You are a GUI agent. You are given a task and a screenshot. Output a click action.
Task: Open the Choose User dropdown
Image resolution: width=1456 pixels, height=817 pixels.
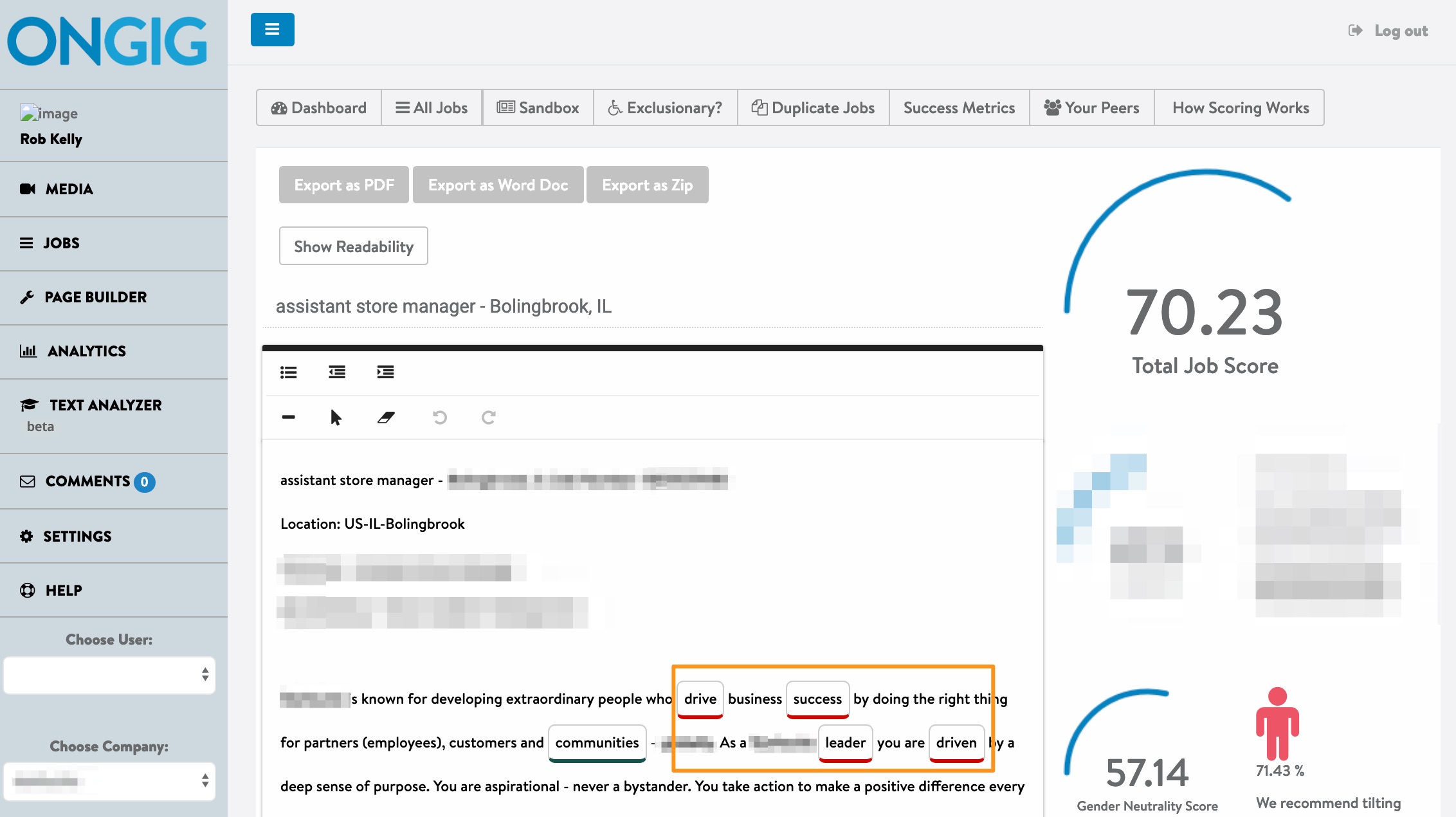(109, 675)
